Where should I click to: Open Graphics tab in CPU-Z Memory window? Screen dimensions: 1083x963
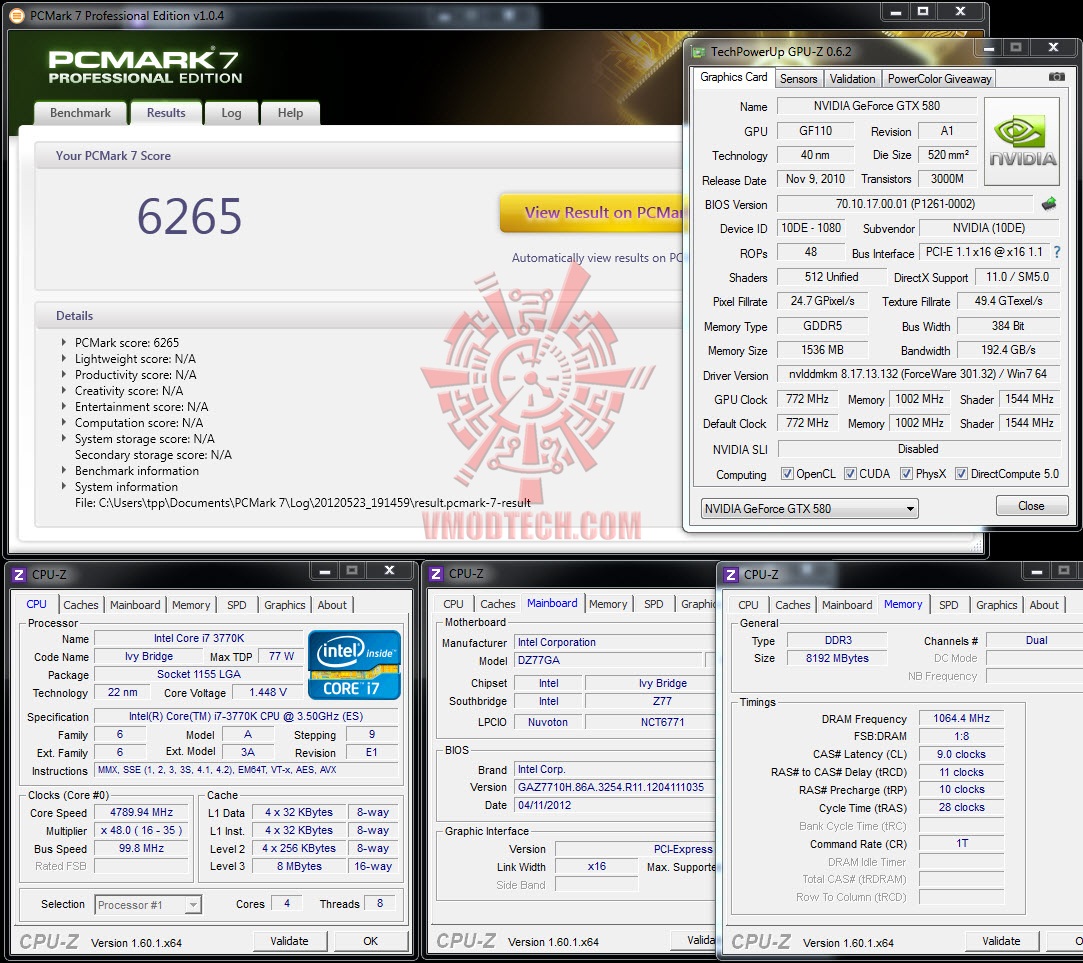(x=996, y=604)
